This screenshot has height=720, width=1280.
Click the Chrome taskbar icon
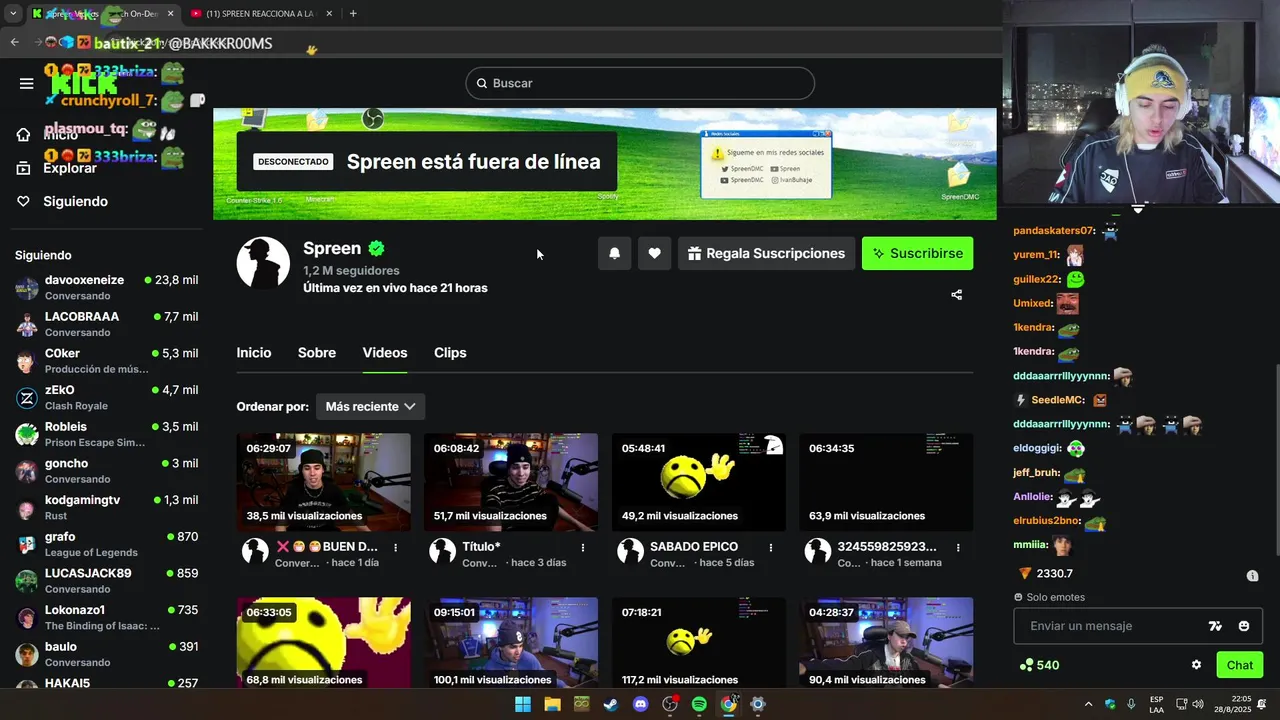(728, 704)
